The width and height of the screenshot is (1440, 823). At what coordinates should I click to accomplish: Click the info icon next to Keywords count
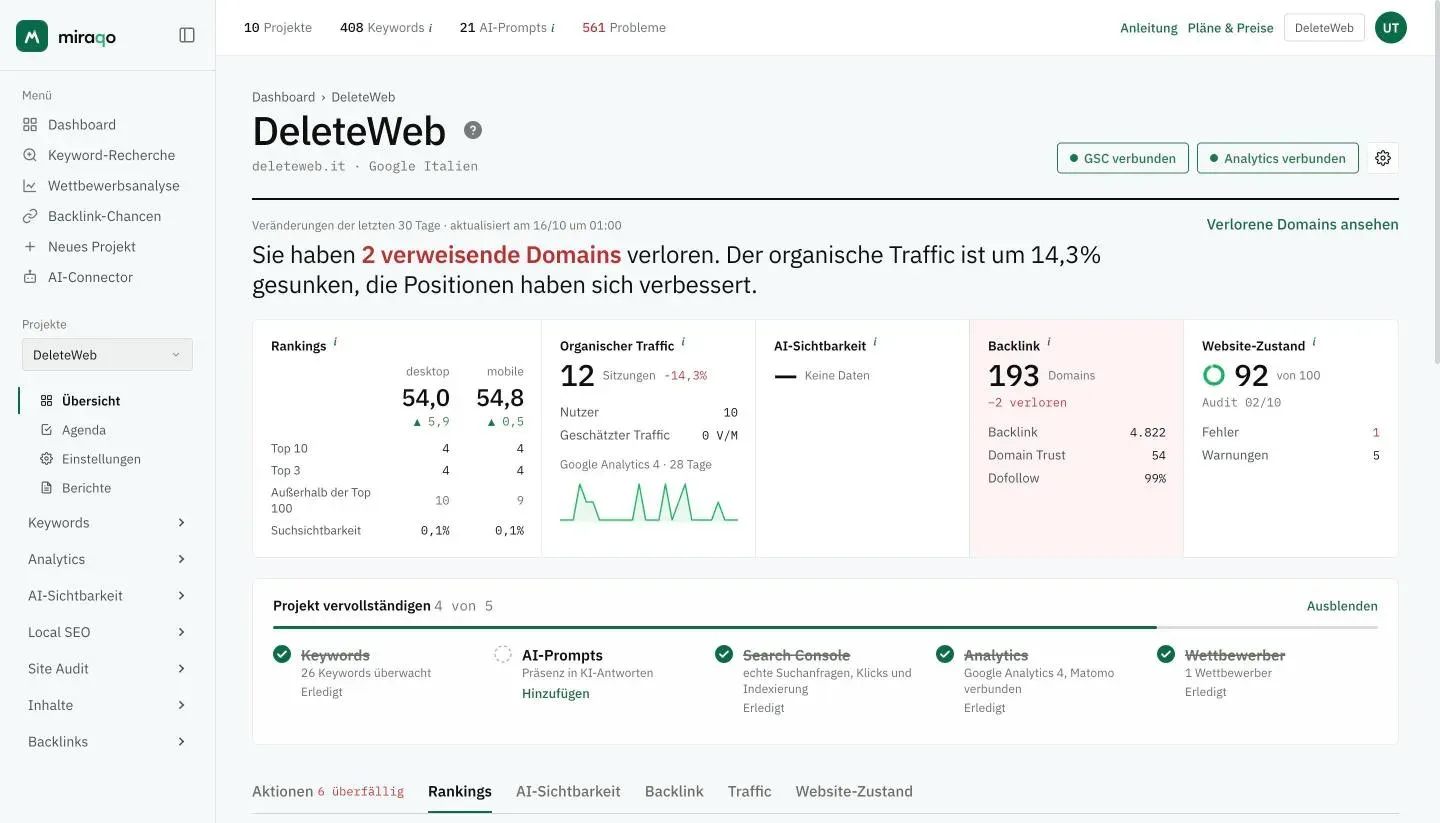click(x=430, y=28)
